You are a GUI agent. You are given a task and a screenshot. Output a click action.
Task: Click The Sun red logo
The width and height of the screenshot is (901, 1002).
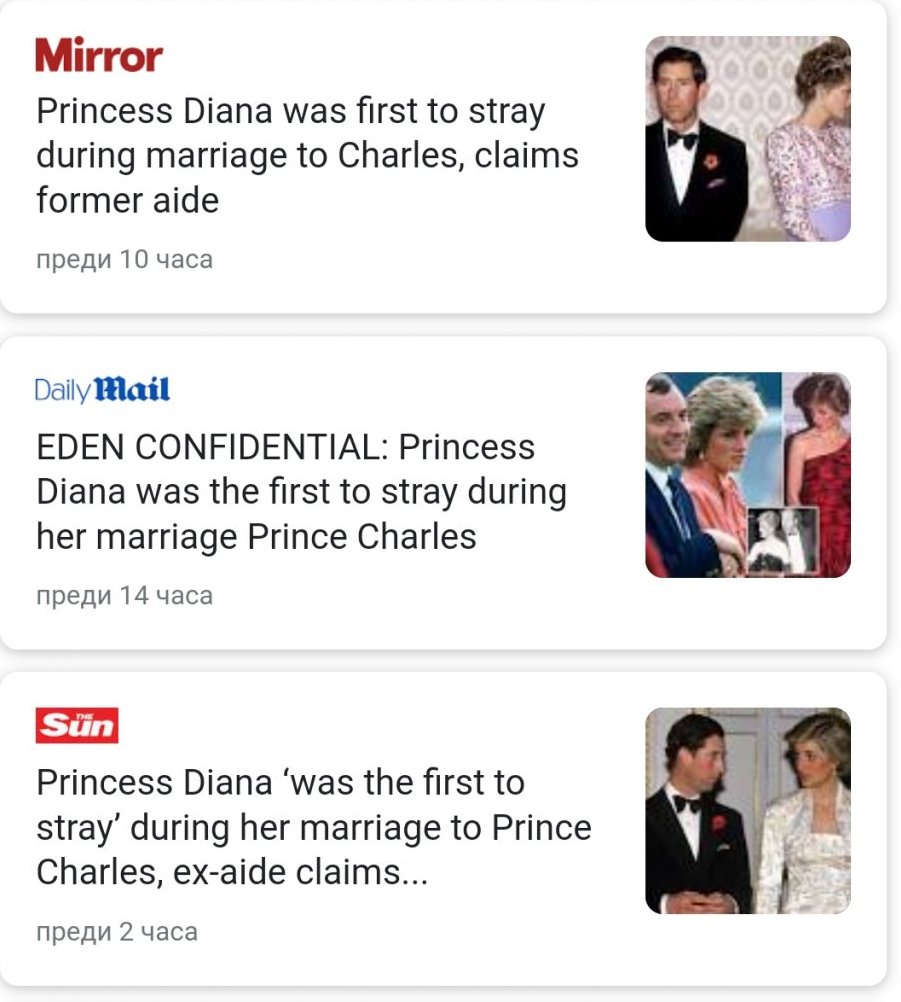pyautogui.click(x=77, y=725)
